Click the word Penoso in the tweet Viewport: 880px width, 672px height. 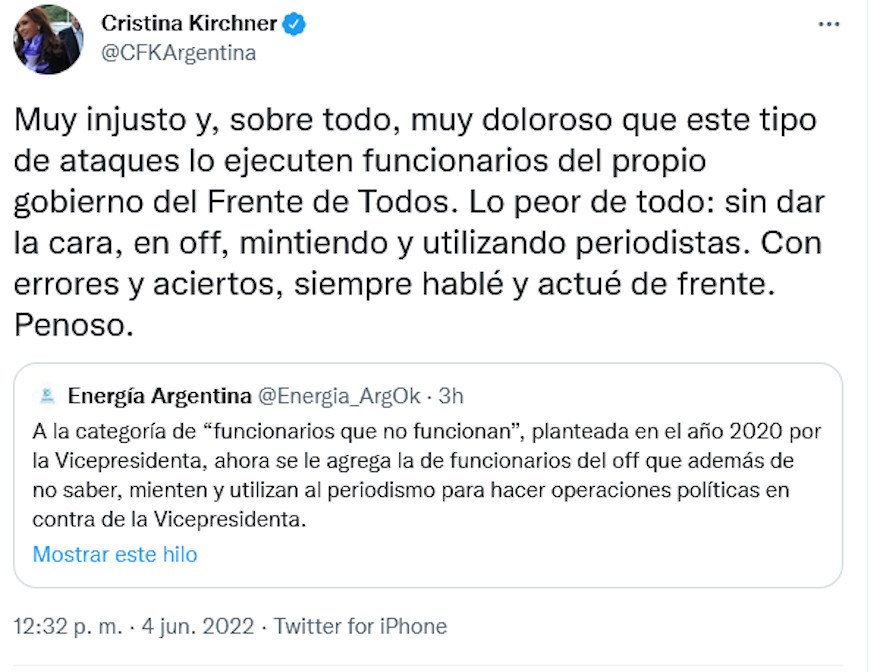tap(73, 327)
